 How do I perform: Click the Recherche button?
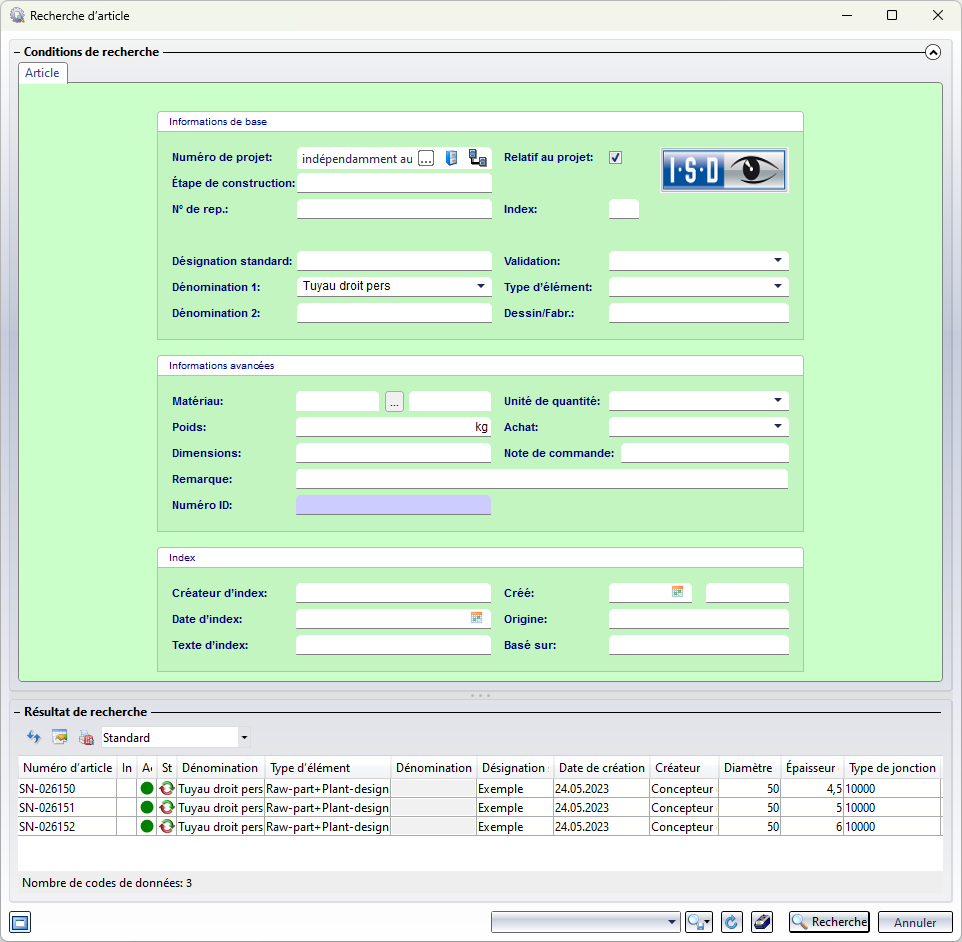coord(829,922)
